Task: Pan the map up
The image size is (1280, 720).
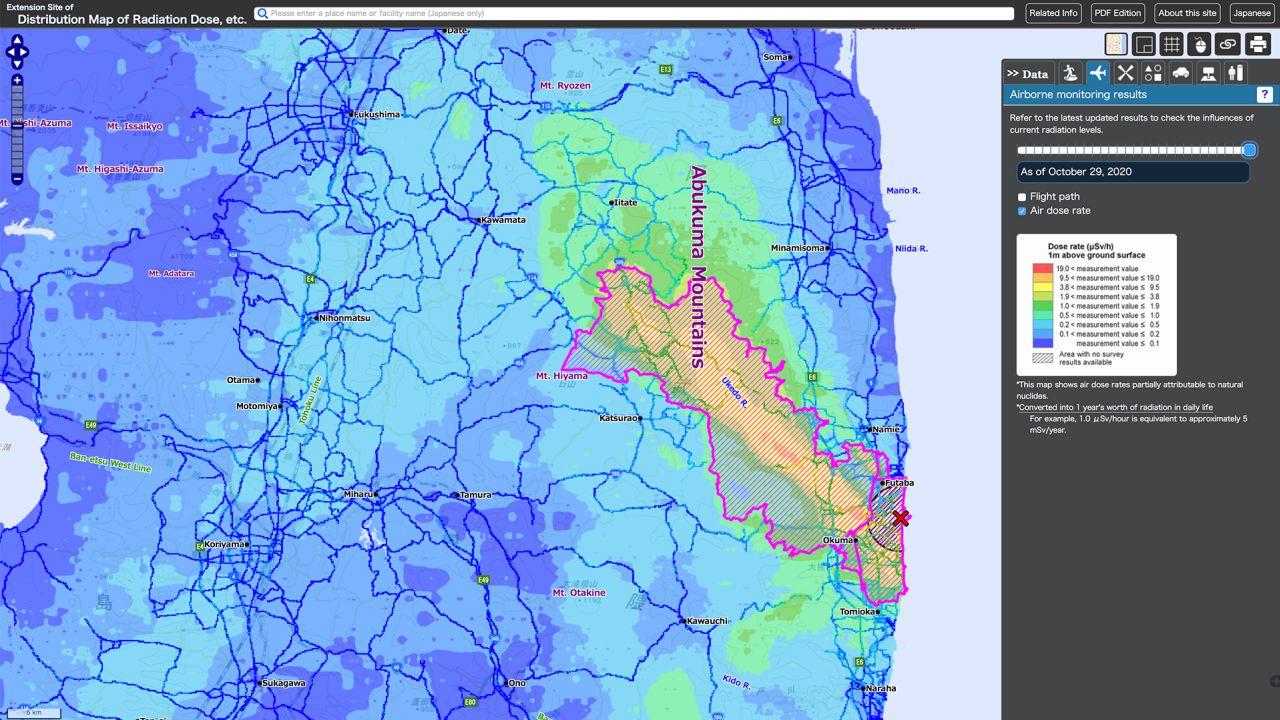Action: 18,41
